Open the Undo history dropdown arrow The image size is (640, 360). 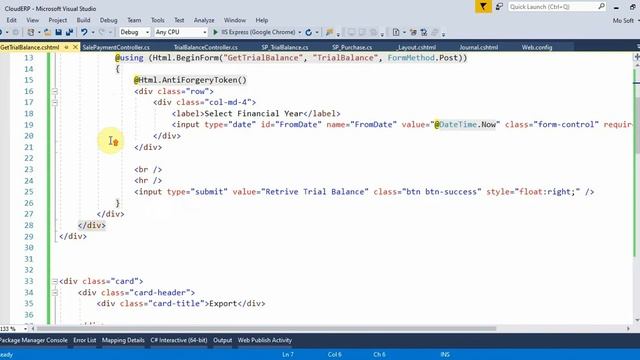(93, 32)
